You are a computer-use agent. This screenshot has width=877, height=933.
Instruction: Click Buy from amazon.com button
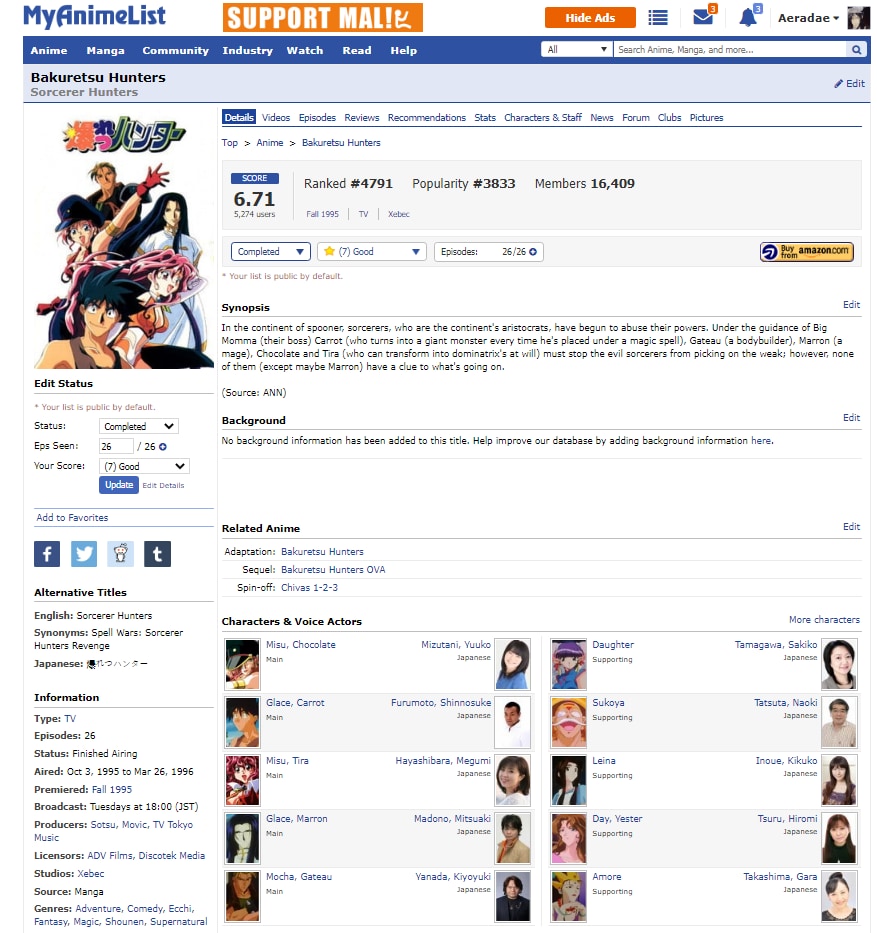[807, 252]
